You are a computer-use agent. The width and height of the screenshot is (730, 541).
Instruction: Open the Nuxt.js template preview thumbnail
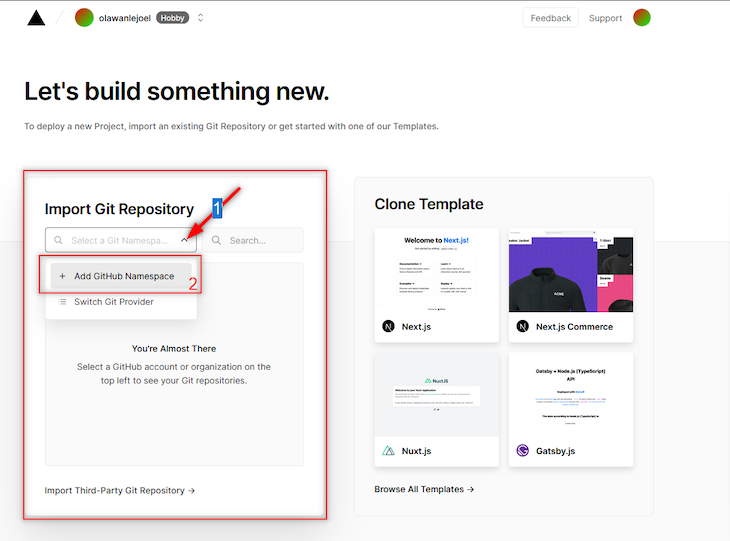click(437, 395)
